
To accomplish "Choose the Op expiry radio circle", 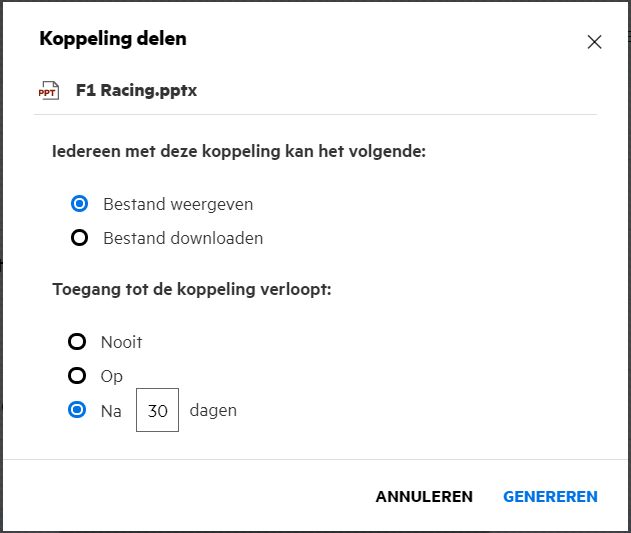I will coord(77,376).
